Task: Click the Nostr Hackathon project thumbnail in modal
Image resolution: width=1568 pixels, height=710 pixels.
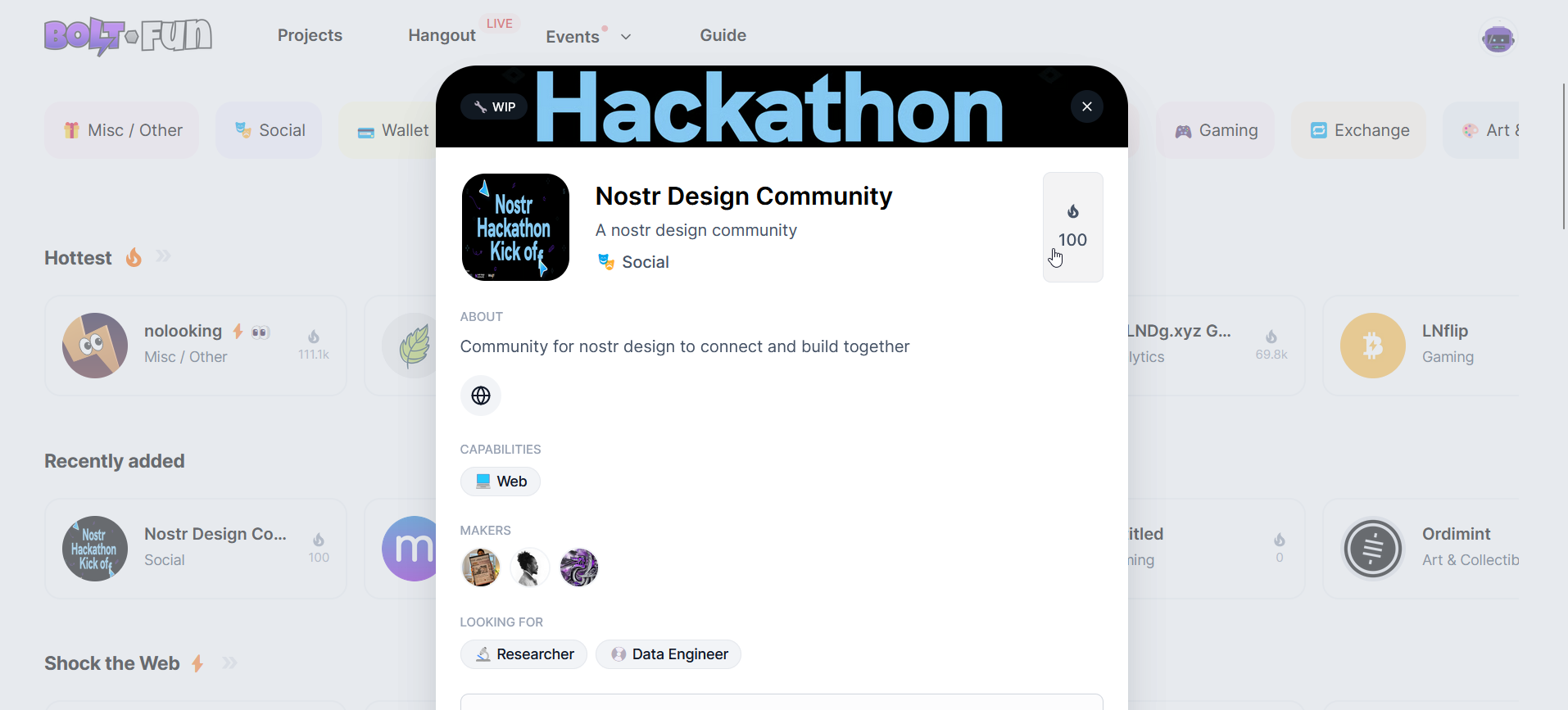Action: (515, 227)
